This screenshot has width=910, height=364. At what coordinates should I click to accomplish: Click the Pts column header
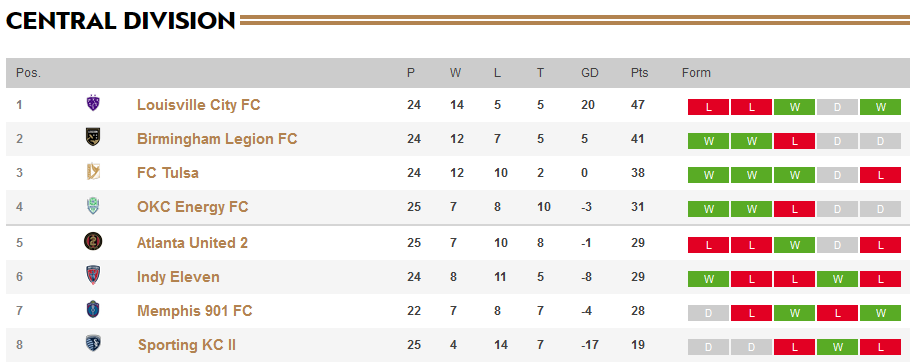640,73
